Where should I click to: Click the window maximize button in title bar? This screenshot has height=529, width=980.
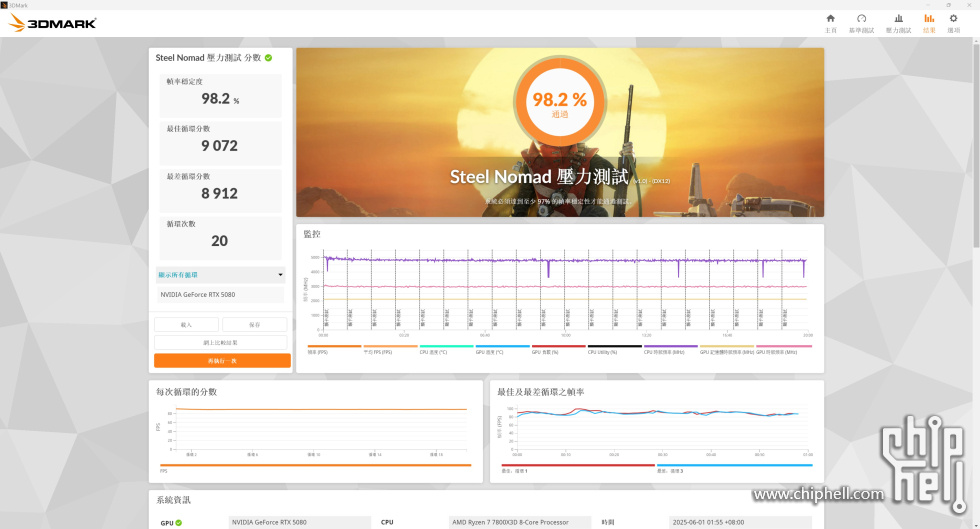pos(948,5)
